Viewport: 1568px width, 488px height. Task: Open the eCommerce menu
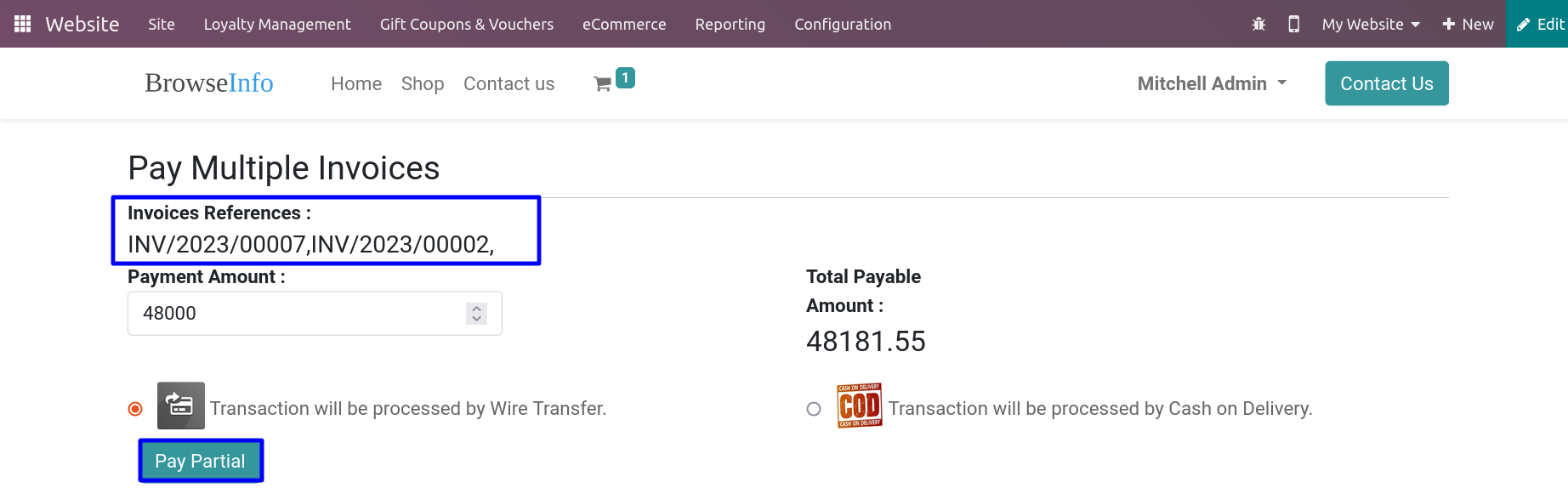(x=624, y=24)
